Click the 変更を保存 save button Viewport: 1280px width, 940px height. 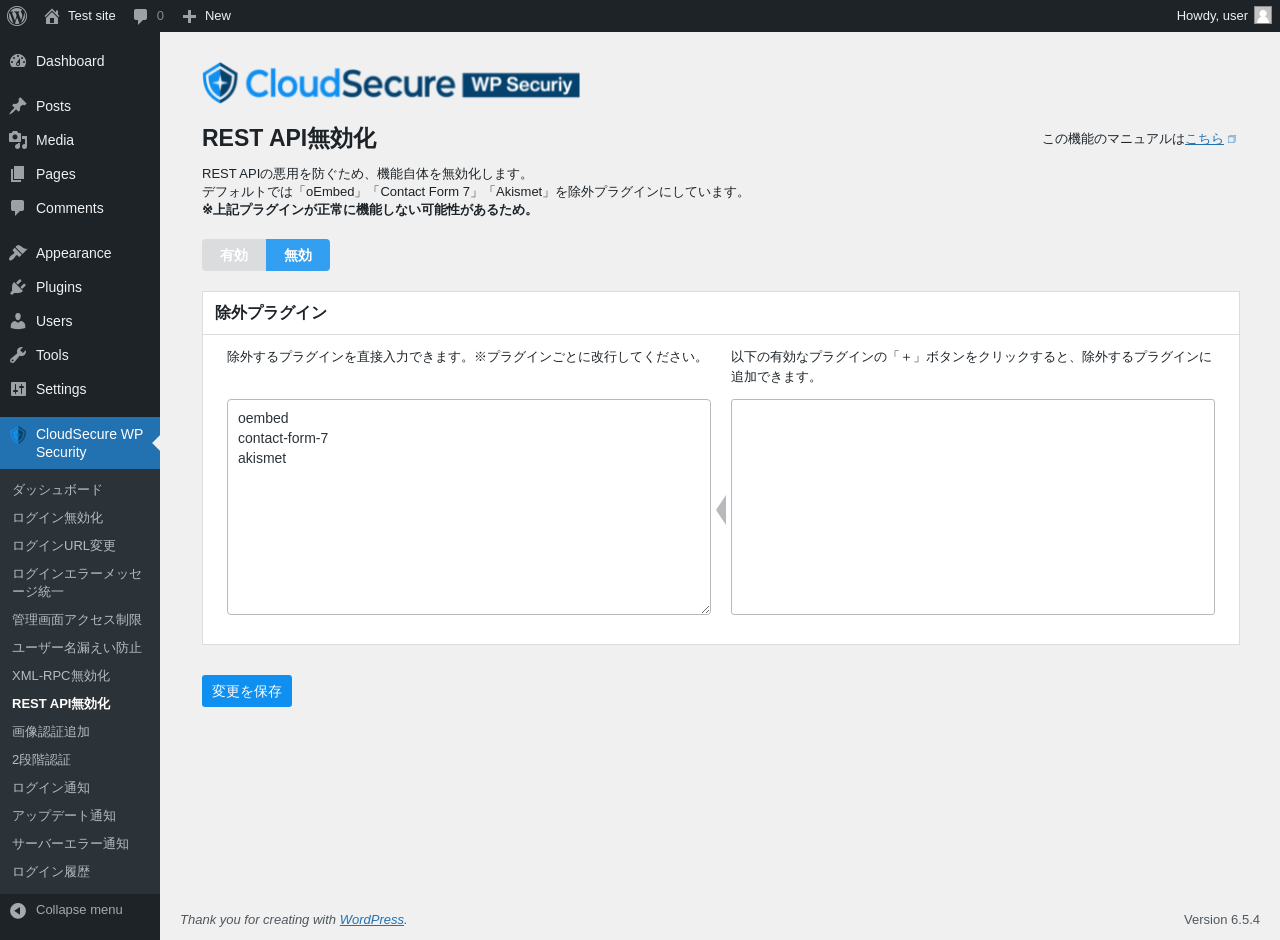(x=247, y=691)
